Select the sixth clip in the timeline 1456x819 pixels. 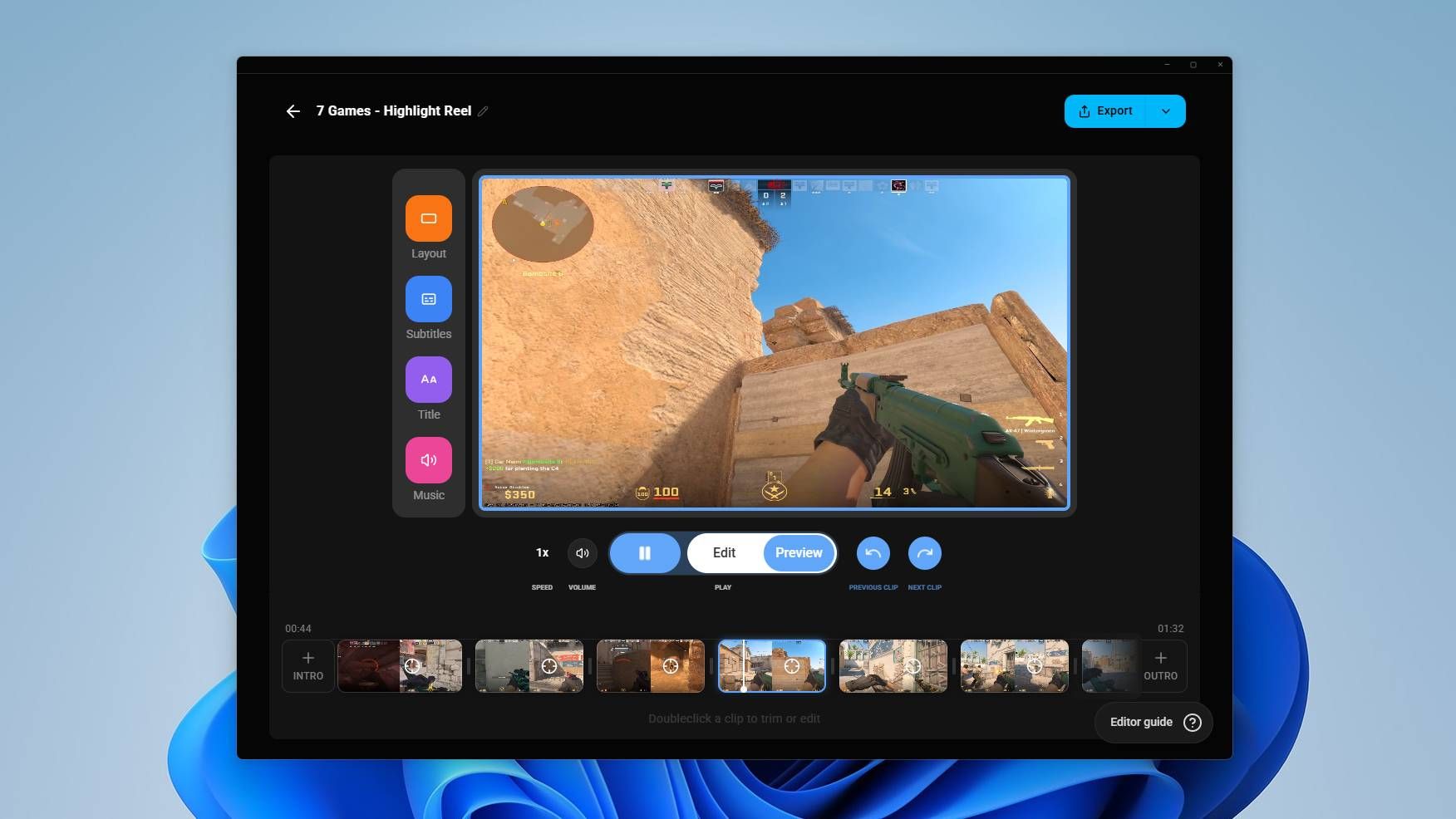click(1015, 665)
